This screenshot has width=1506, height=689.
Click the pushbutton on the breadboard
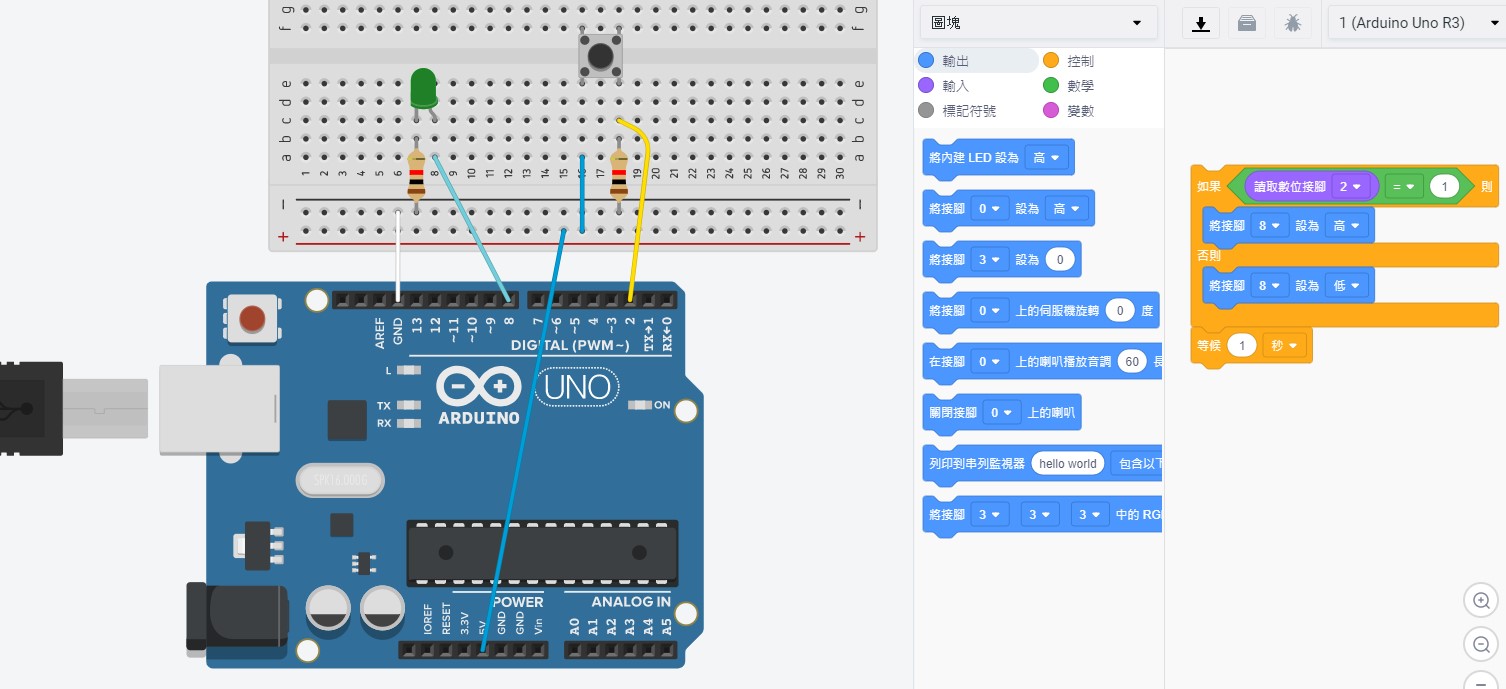[600, 56]
